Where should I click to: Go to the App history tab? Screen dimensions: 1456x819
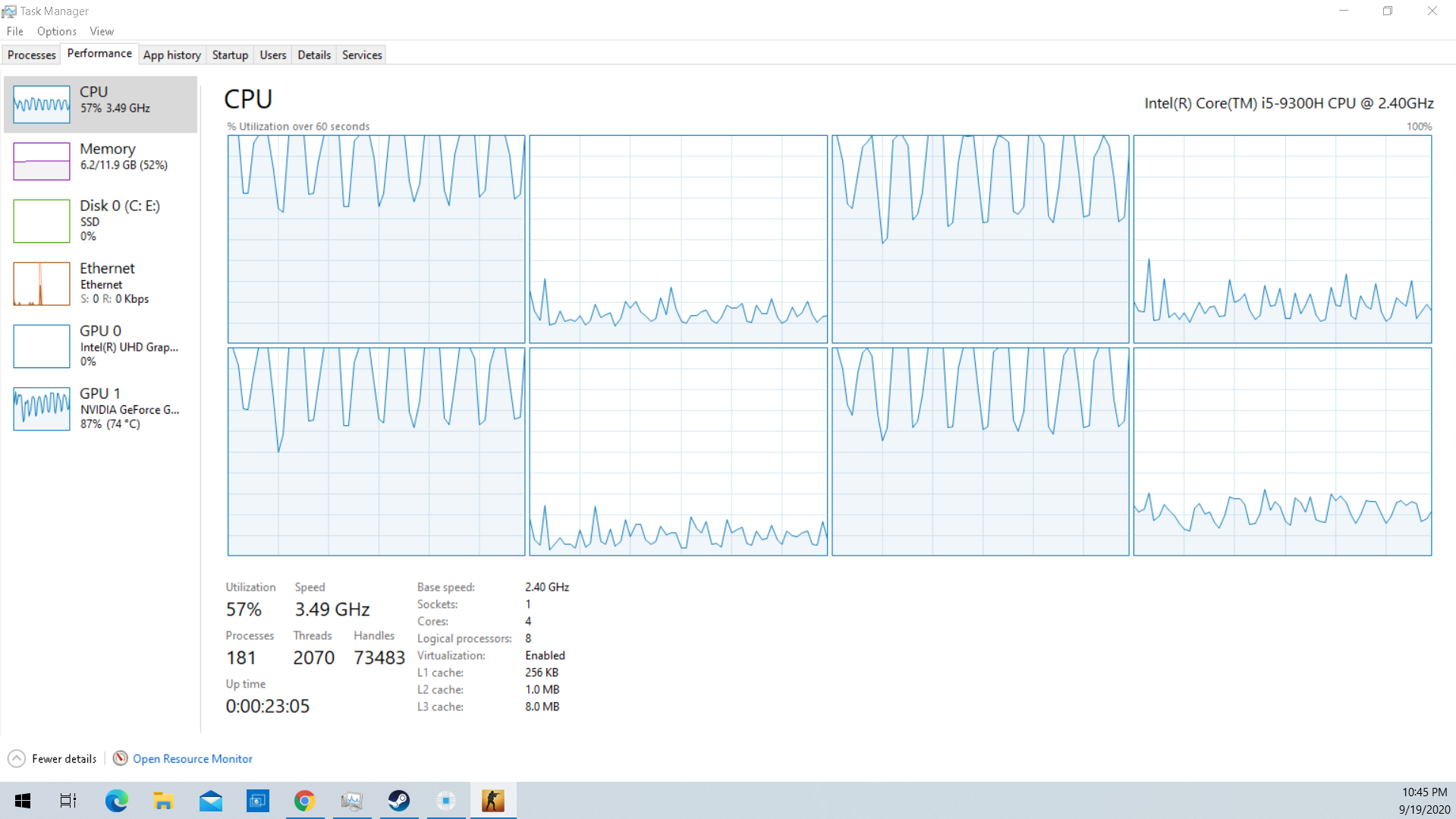(x=172, y=55)
